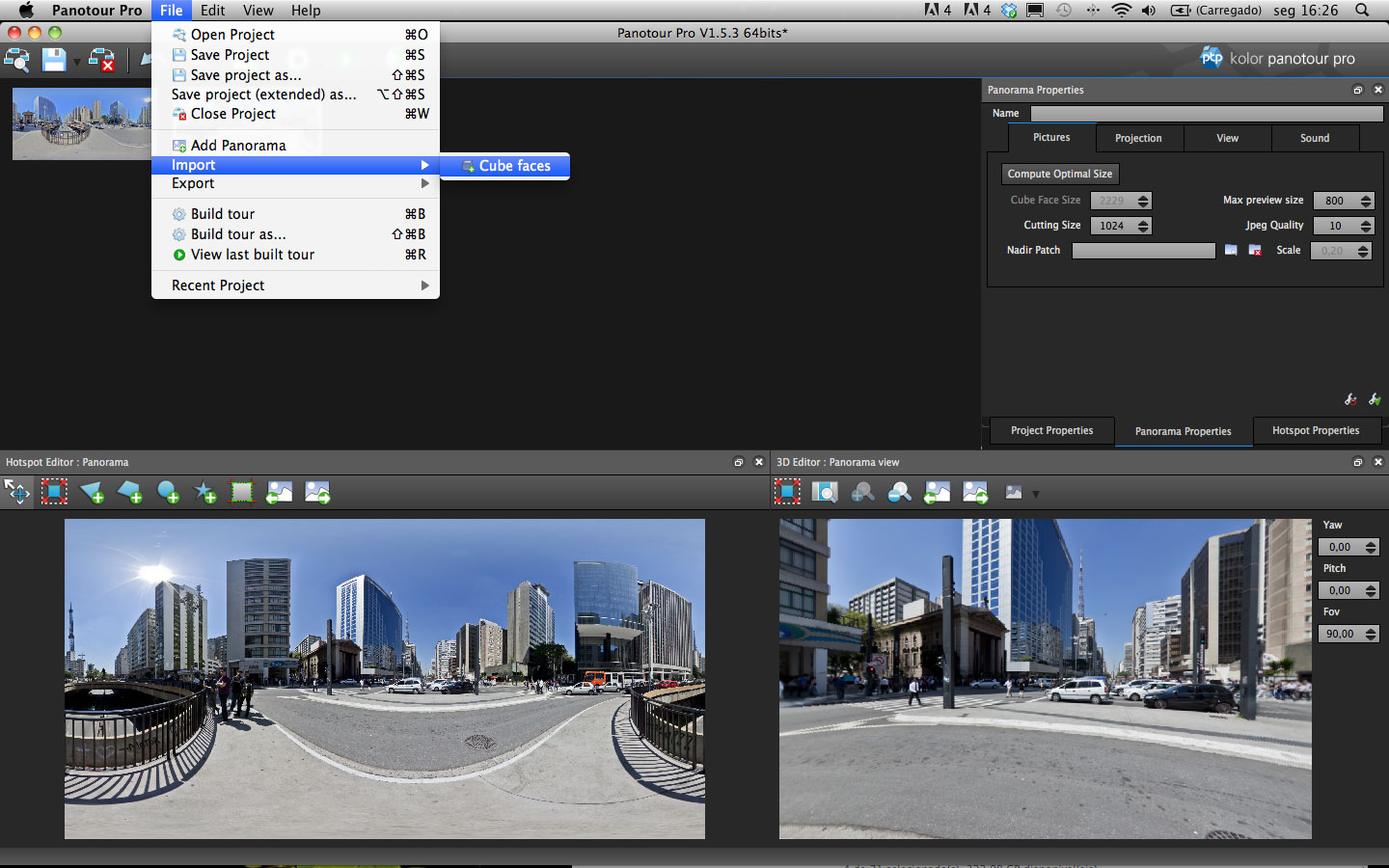Click the save floppy disk toolbar icon
The height and width of the screenshot is (868, 1389).
[x=54, y=60]
